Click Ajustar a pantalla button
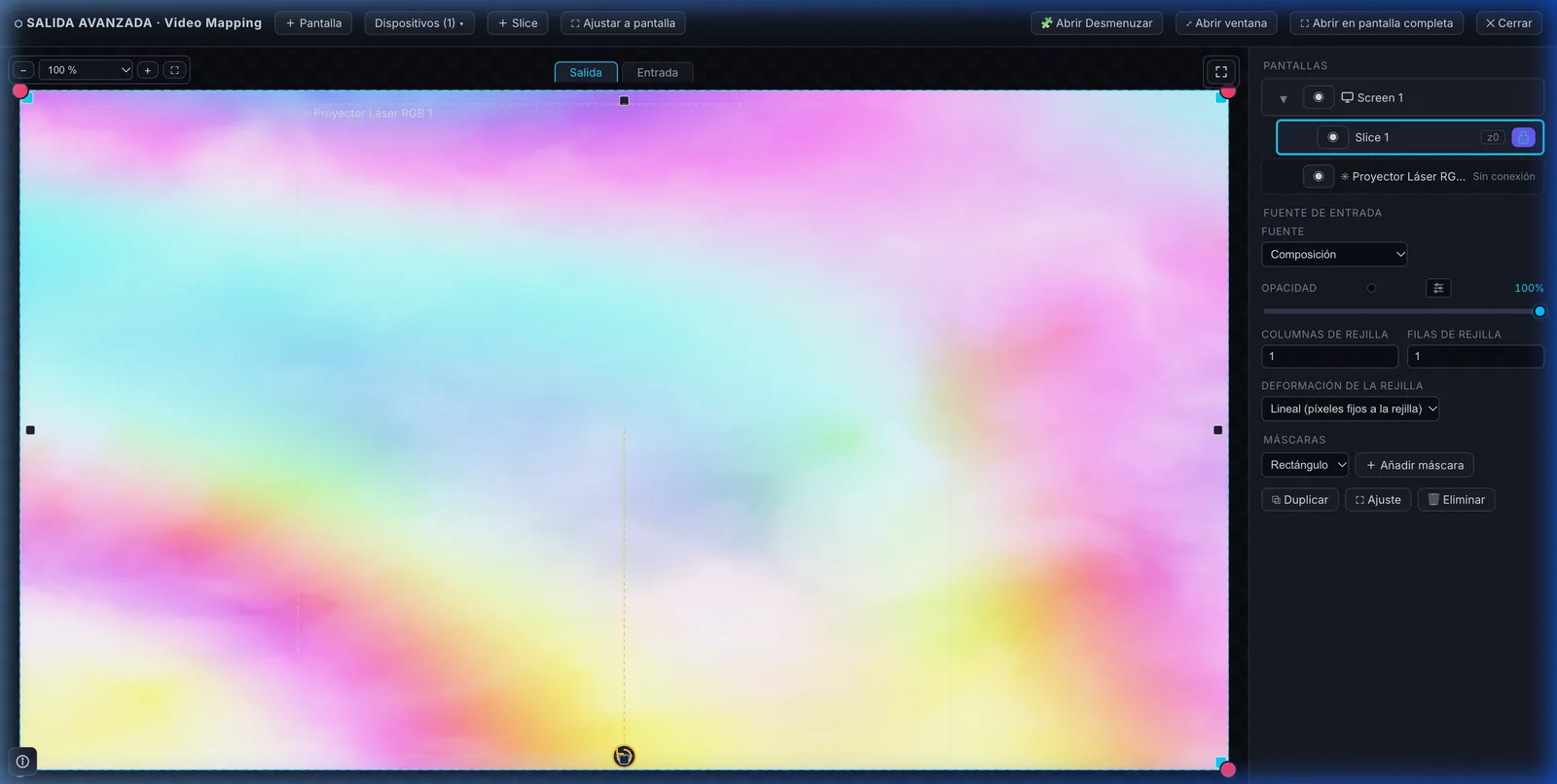Viewport: 1557px width, 784px height. coord(623,23)
